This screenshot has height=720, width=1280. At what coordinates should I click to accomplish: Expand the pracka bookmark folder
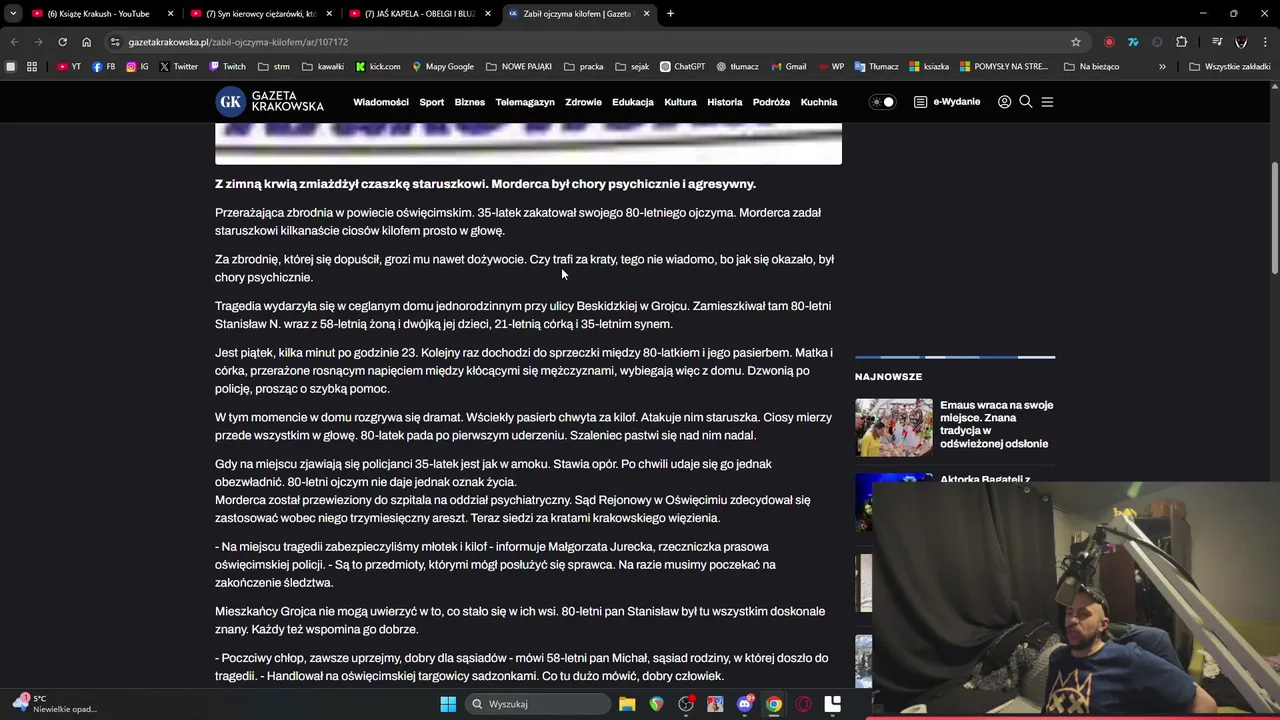pyautogui.click(x=584, y=67)
